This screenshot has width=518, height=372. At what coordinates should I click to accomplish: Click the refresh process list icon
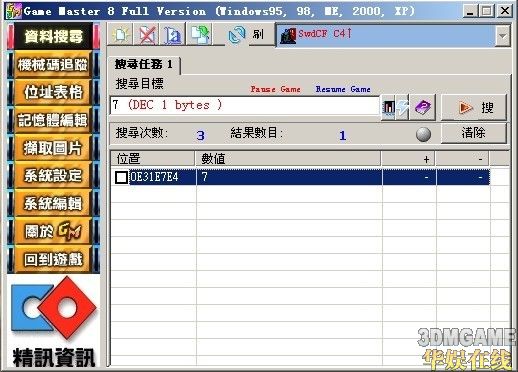tap(237, 35)
